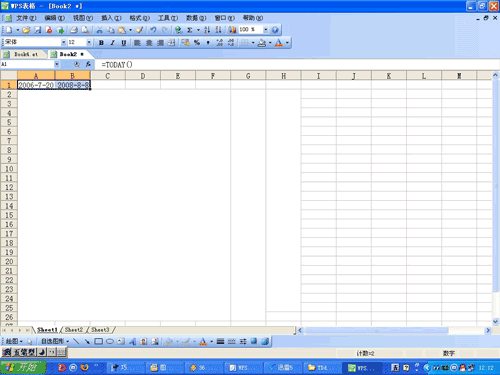Open Print Preview icon
Screen dimensions: 500x375
tap(85, 30)
